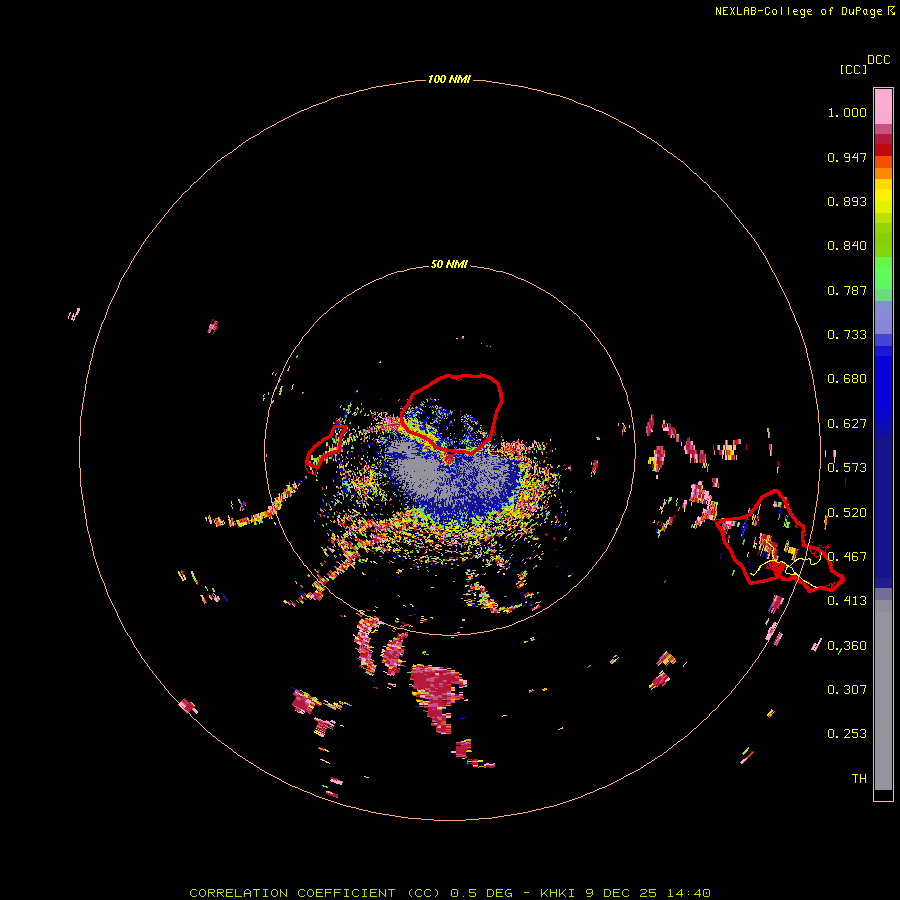Image resolution: width=900 pixels, height=900 pixels.
Task: Click the 0.627 scale value
Action: [847, 424]
